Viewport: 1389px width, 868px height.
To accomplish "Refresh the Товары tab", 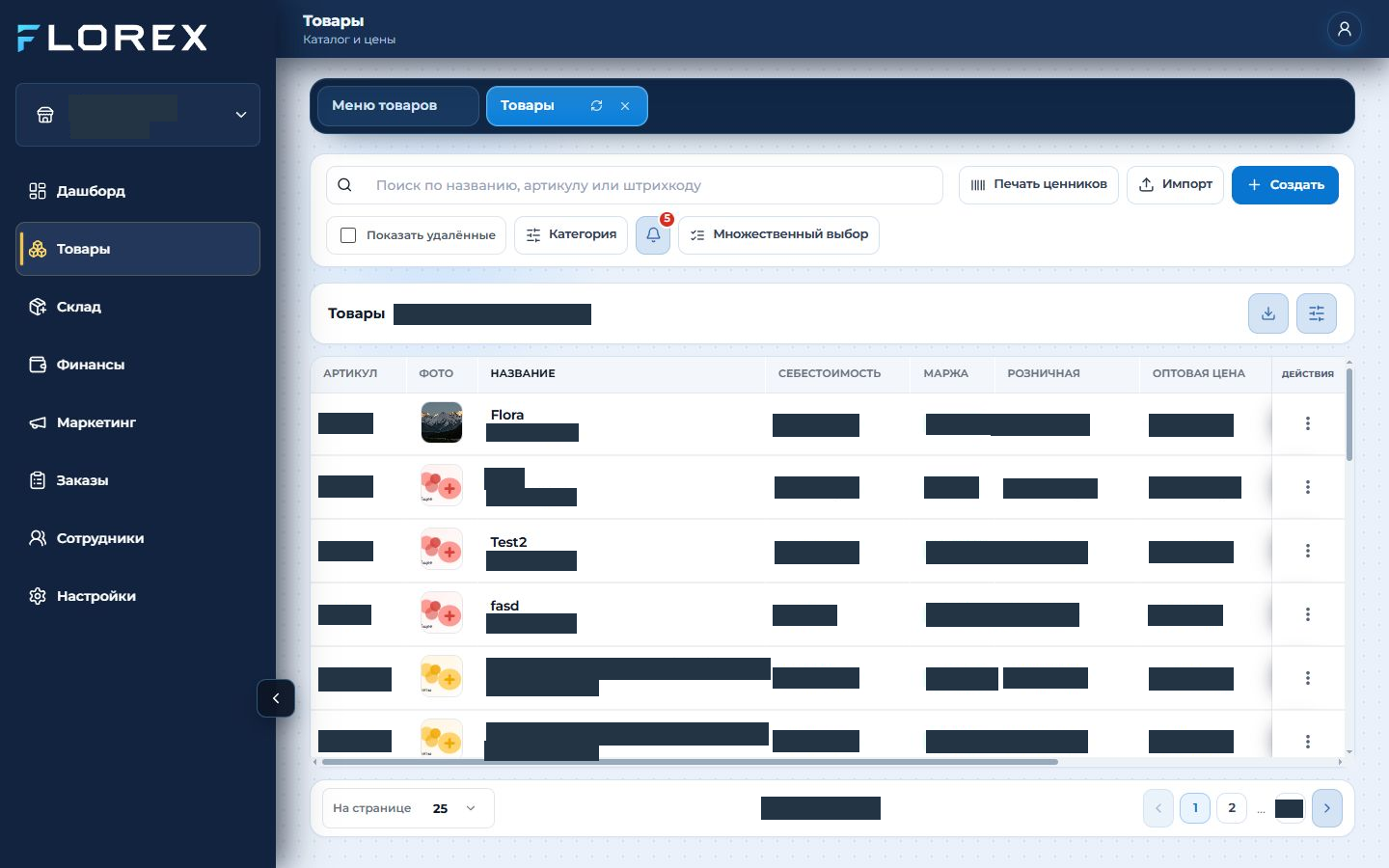I will (596, 106).
